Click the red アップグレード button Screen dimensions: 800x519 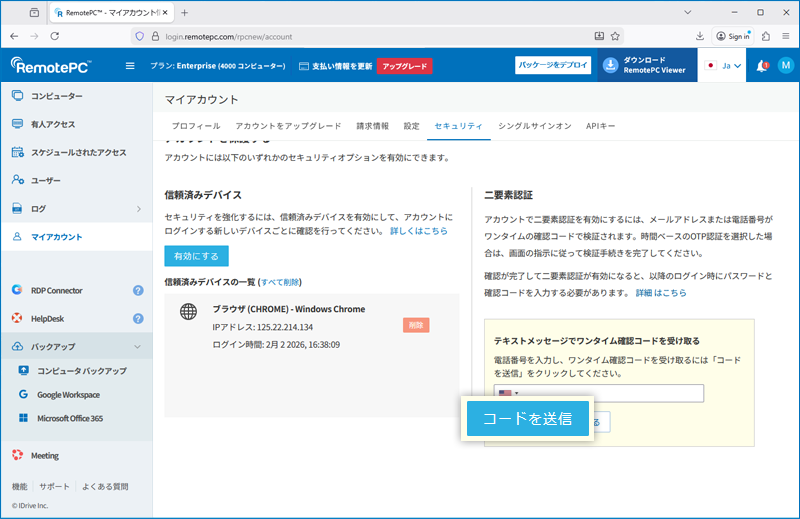click(405, 66)
